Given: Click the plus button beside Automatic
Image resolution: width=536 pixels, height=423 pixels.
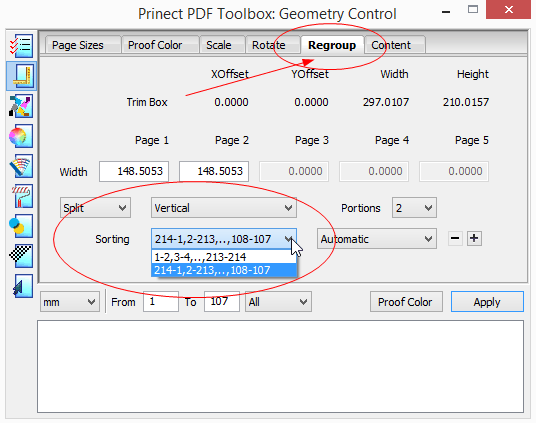Looking at the screenshot, I should 474,238.
